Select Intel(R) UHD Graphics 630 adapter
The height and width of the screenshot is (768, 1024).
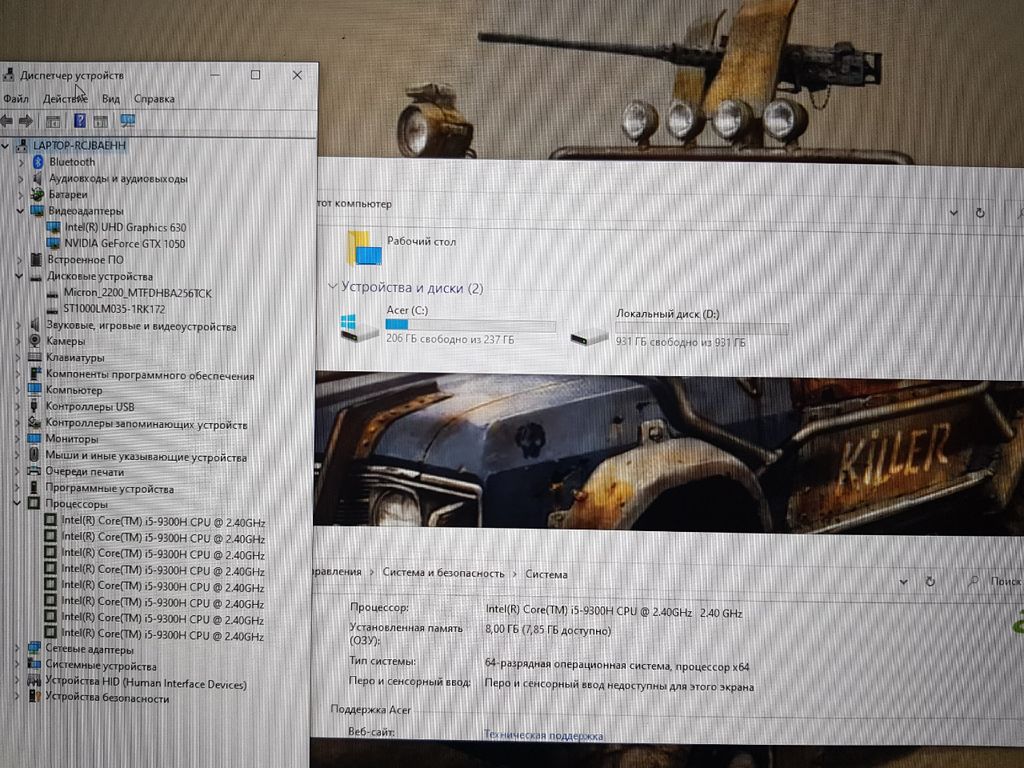tap(125, 227)
